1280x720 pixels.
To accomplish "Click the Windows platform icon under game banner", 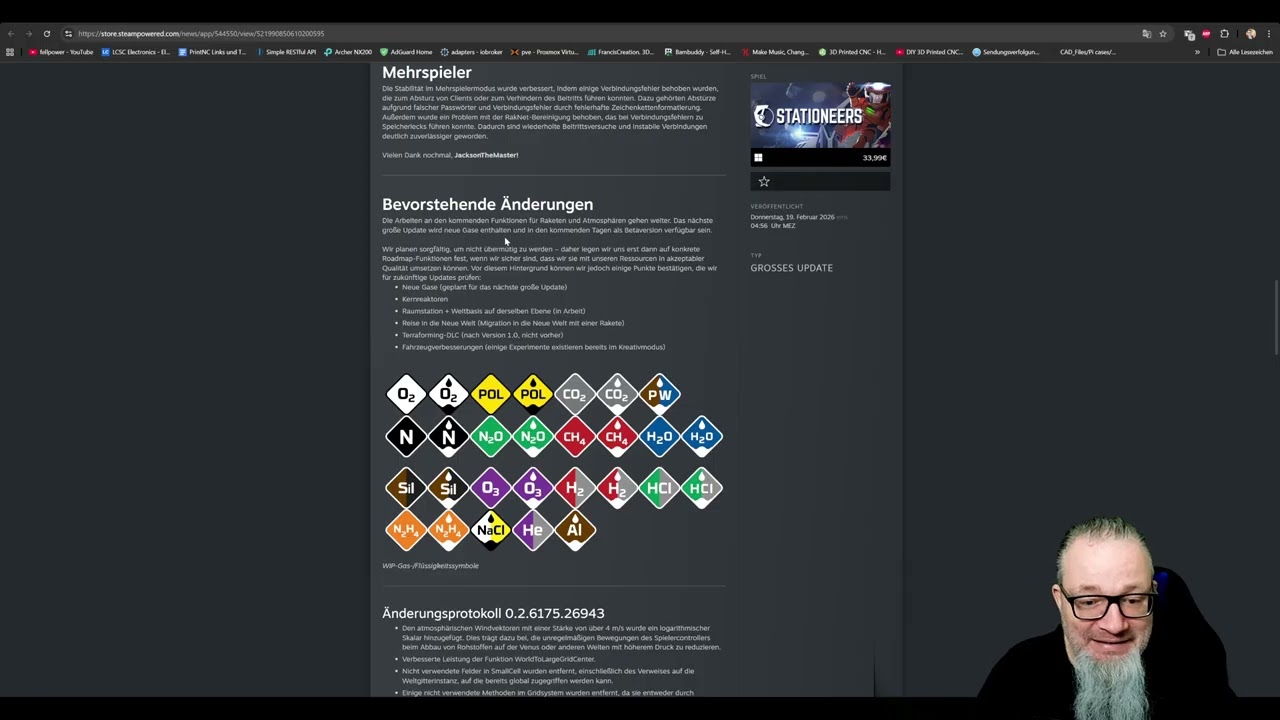I will click(758, 158).
